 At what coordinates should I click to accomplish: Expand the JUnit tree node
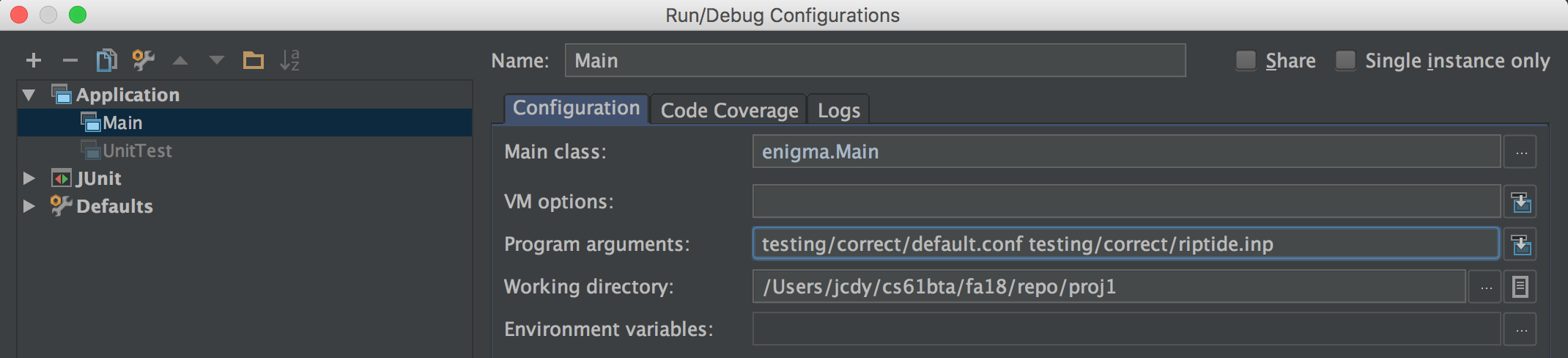tap(29, 178)
